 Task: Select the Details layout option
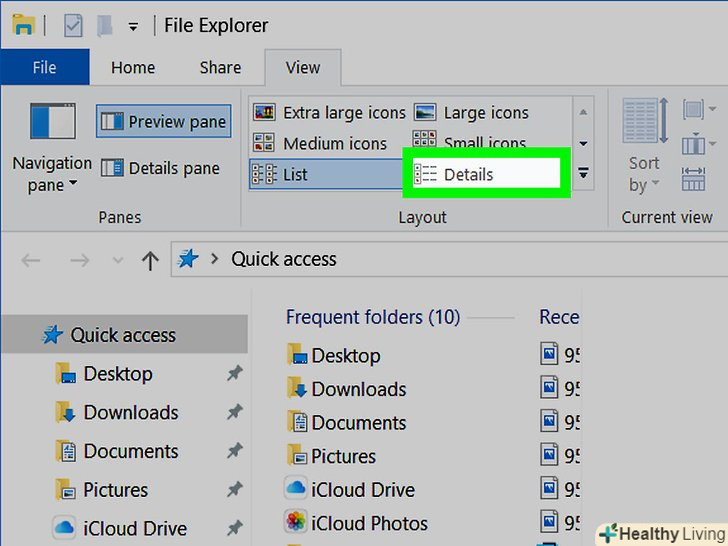pyautogui.click(x=486, y=174)
